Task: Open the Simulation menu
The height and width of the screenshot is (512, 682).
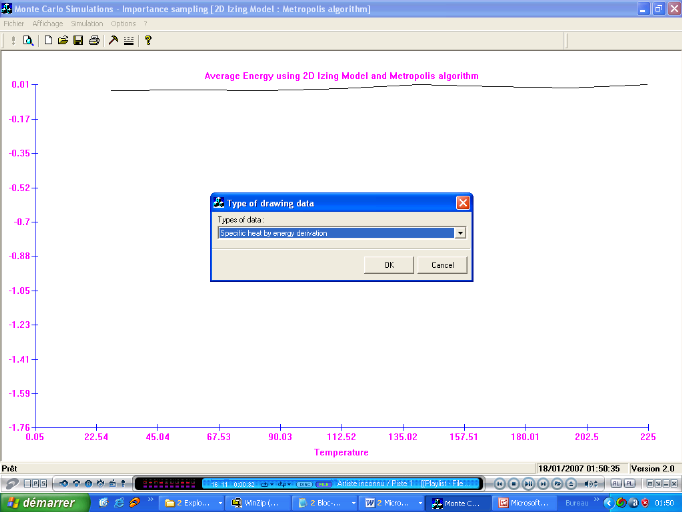Action: (87, 23)
